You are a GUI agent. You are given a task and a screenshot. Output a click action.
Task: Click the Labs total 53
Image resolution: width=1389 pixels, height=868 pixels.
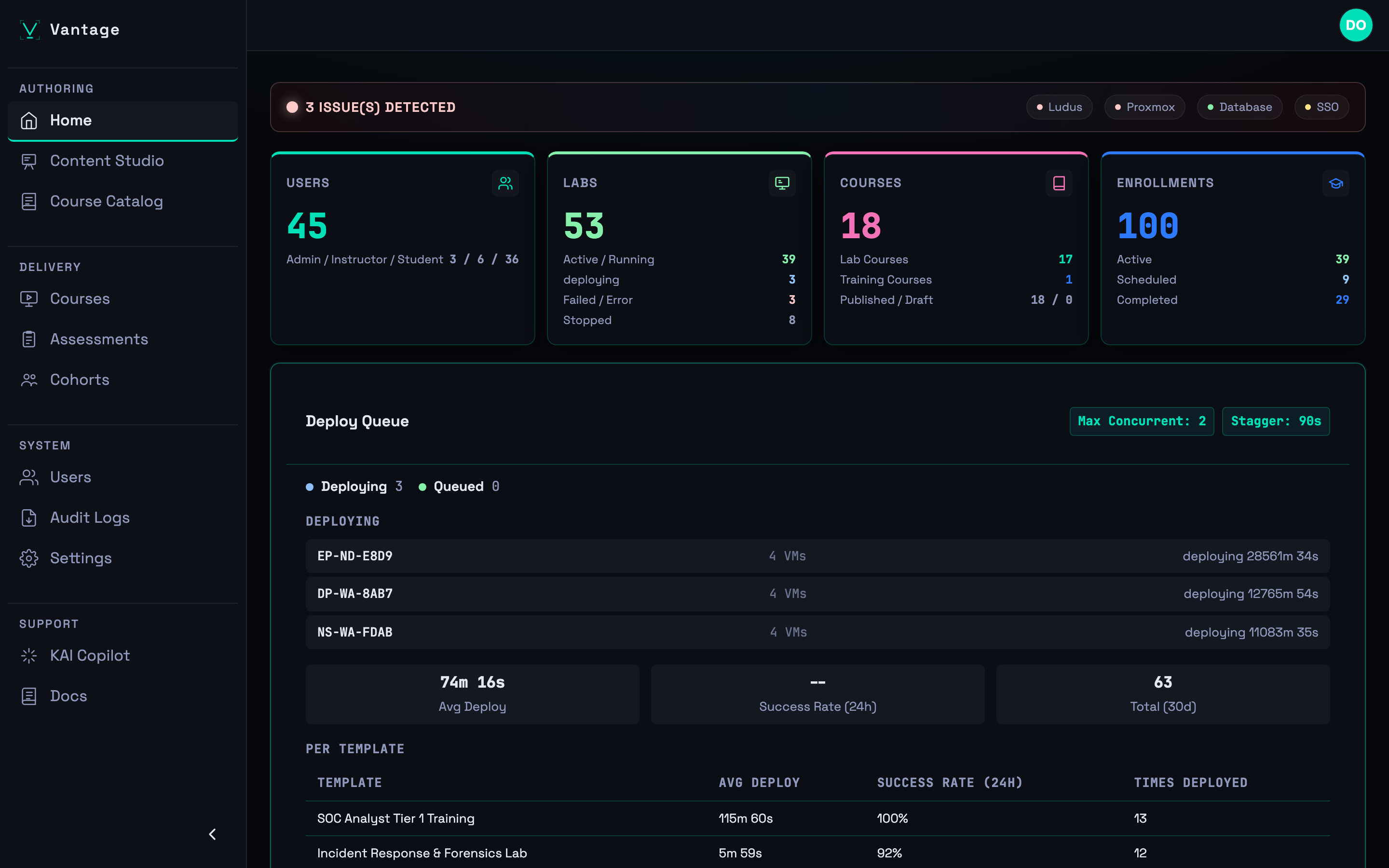(x=584, y=226)
